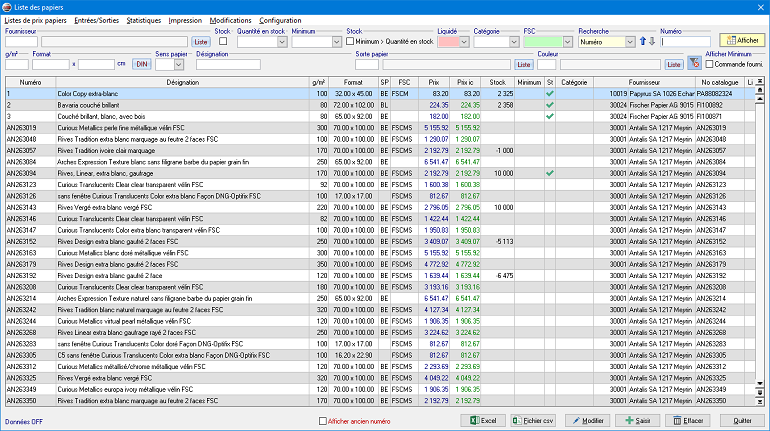
Task: Click Modifier button with pencil icon
Action: coord(588,421)
